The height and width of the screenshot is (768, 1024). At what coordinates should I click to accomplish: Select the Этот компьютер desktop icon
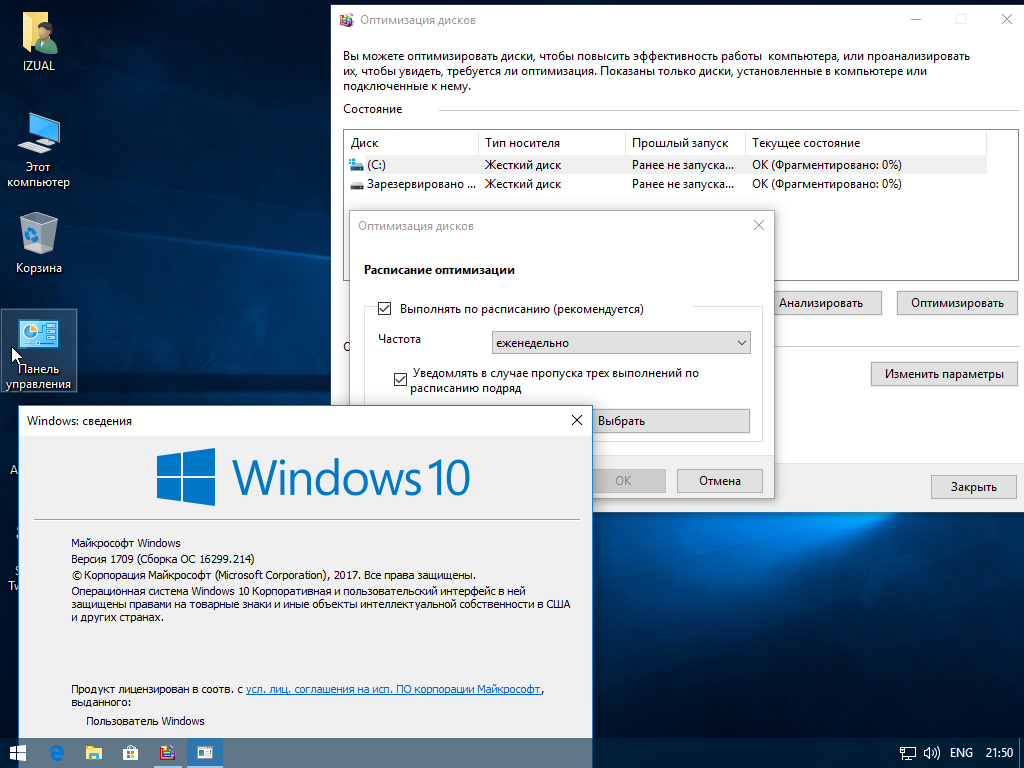pos(39,150)
